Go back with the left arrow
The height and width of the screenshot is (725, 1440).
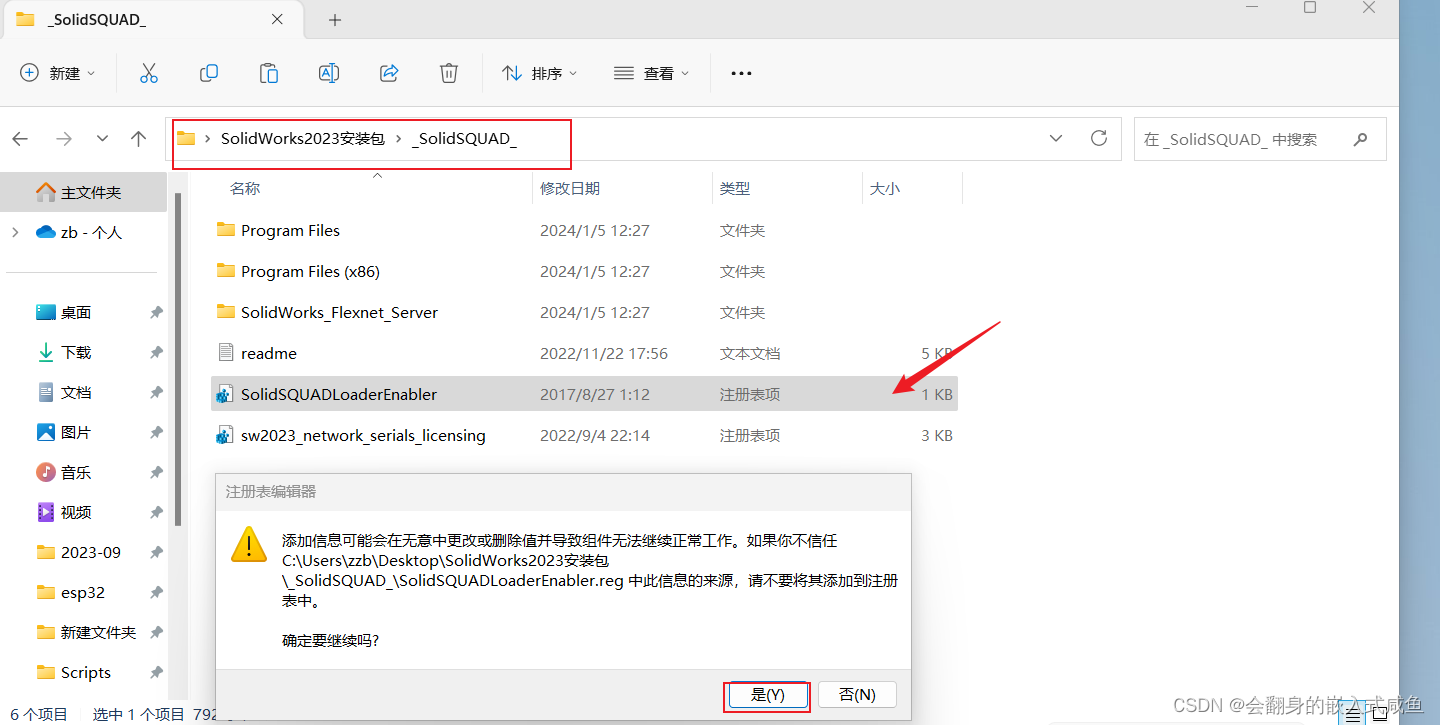coord(20,139)
